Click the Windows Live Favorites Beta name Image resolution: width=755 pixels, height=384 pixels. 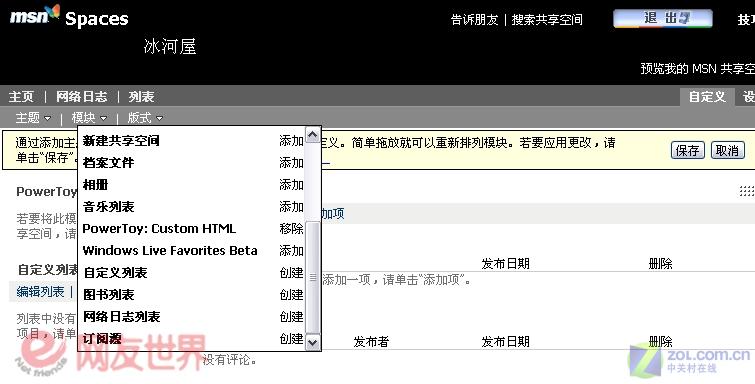[x=170, y=251]
